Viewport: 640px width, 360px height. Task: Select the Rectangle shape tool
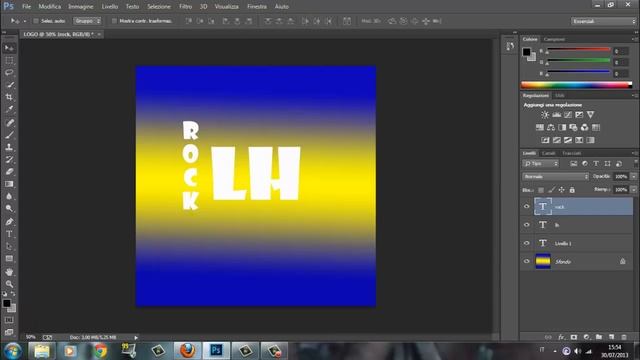[x=9, y=258]
